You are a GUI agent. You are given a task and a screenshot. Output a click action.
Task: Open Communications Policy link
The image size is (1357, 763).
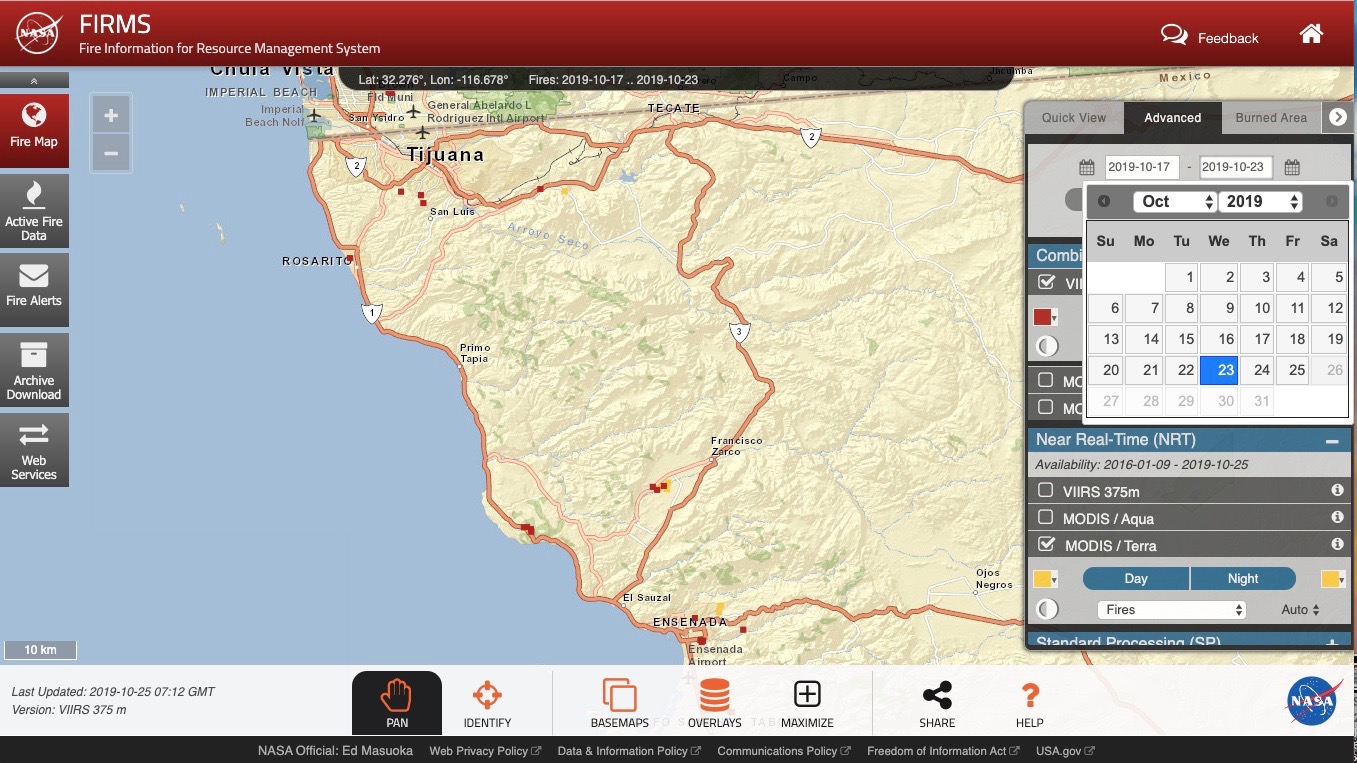coord(784,751)
